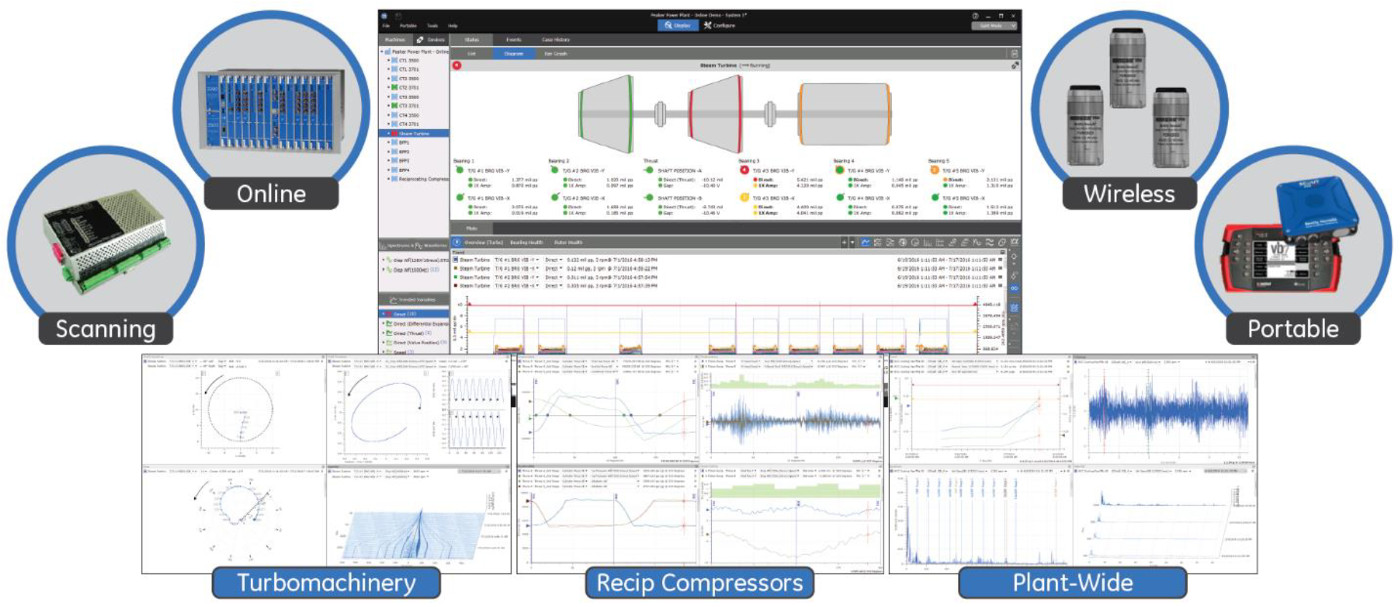Select Direct (Thrust) trended variable
This screenshot has height=607, width=1400.
(410, 333)
